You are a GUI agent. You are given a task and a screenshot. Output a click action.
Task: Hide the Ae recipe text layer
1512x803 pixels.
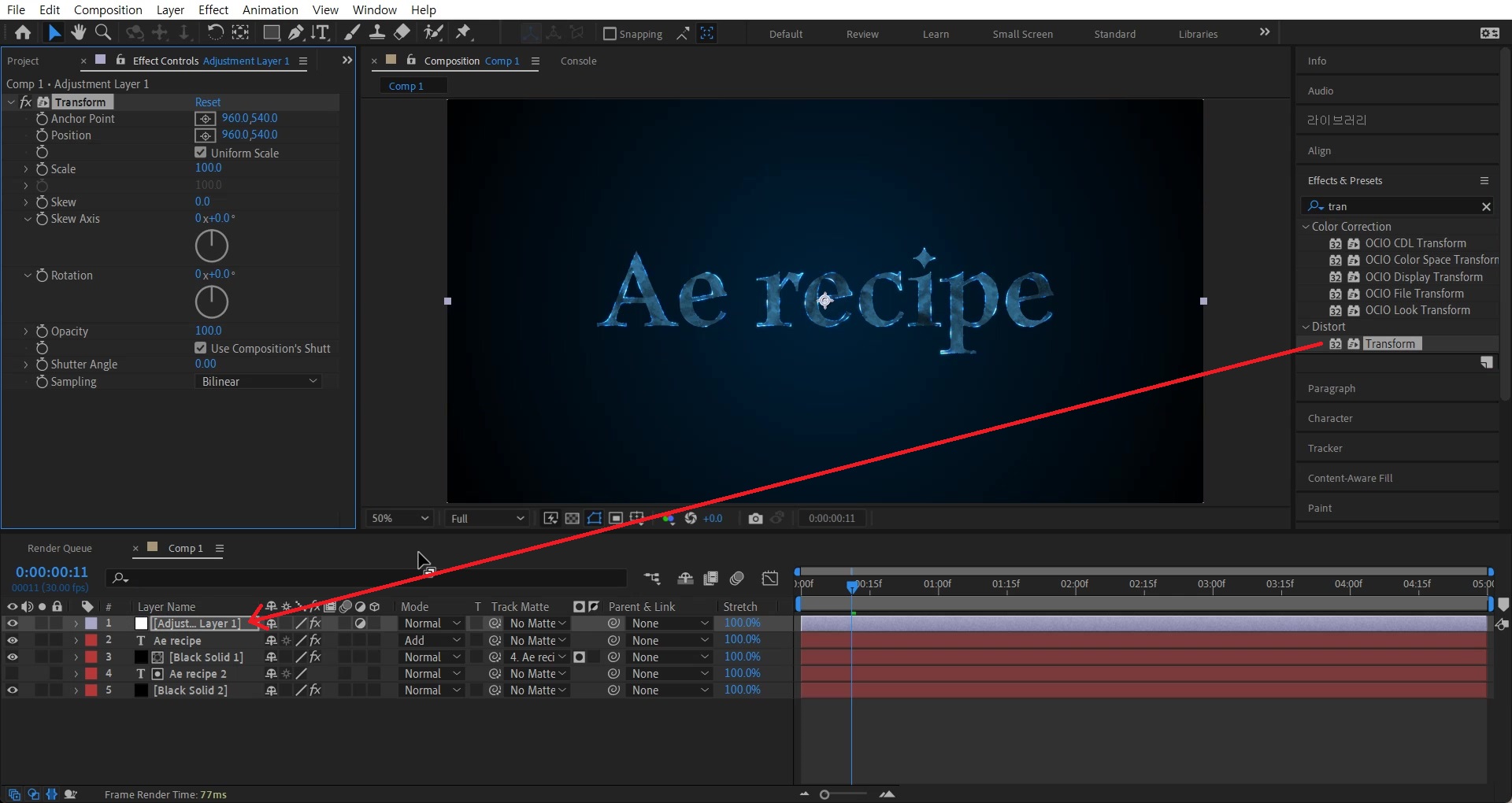click(13, 640)
